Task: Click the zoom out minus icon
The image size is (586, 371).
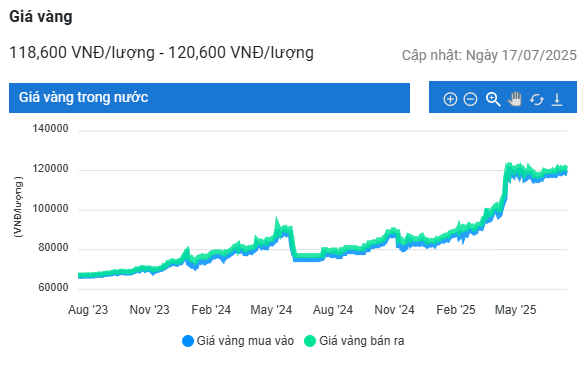Action: pos(470,99)
